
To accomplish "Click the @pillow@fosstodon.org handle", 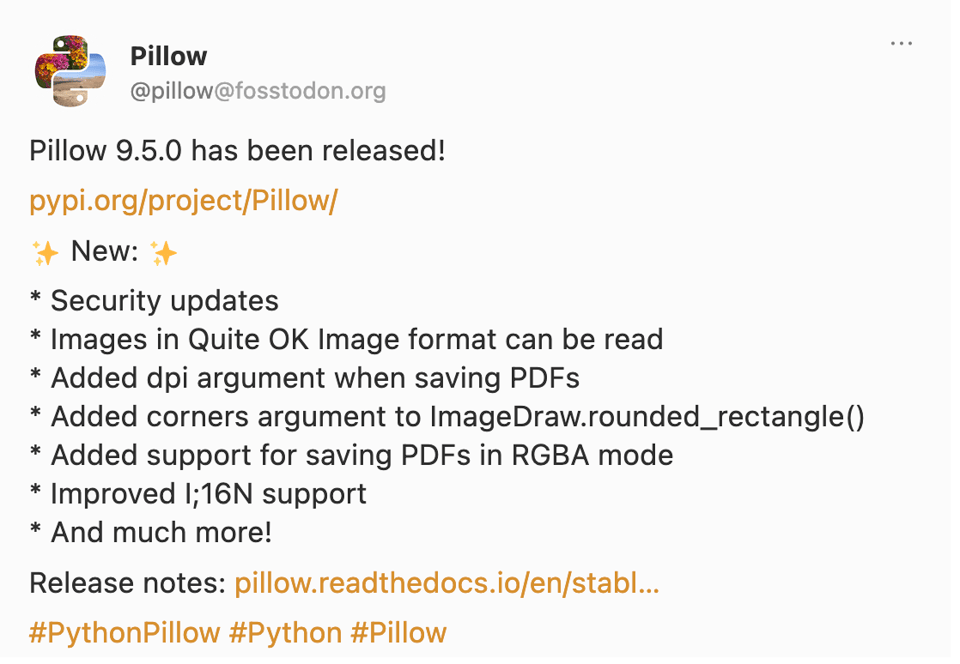I will [x=257, y=91].
